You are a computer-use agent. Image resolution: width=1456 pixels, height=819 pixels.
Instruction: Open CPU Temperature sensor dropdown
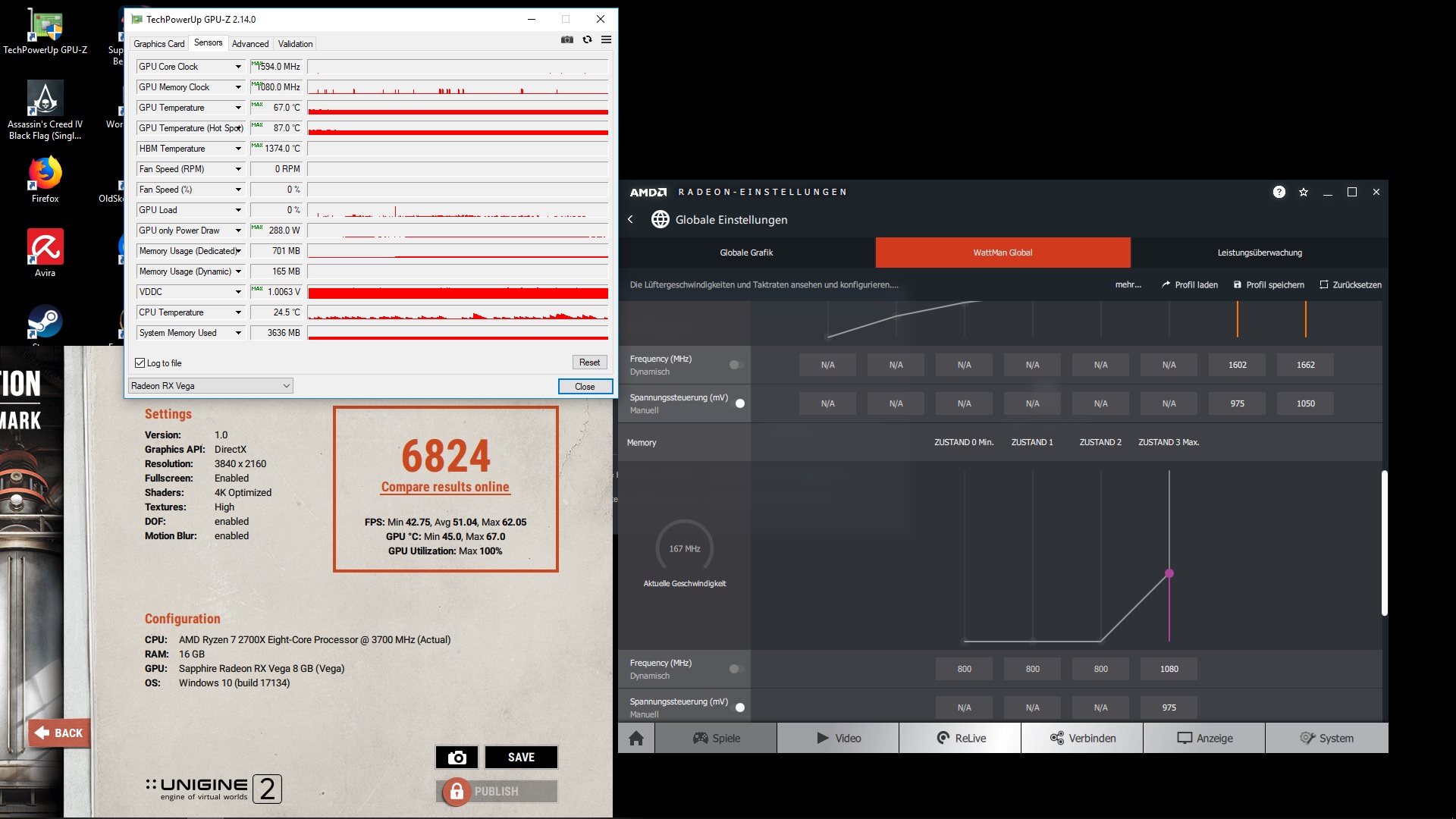click(238, 312)
